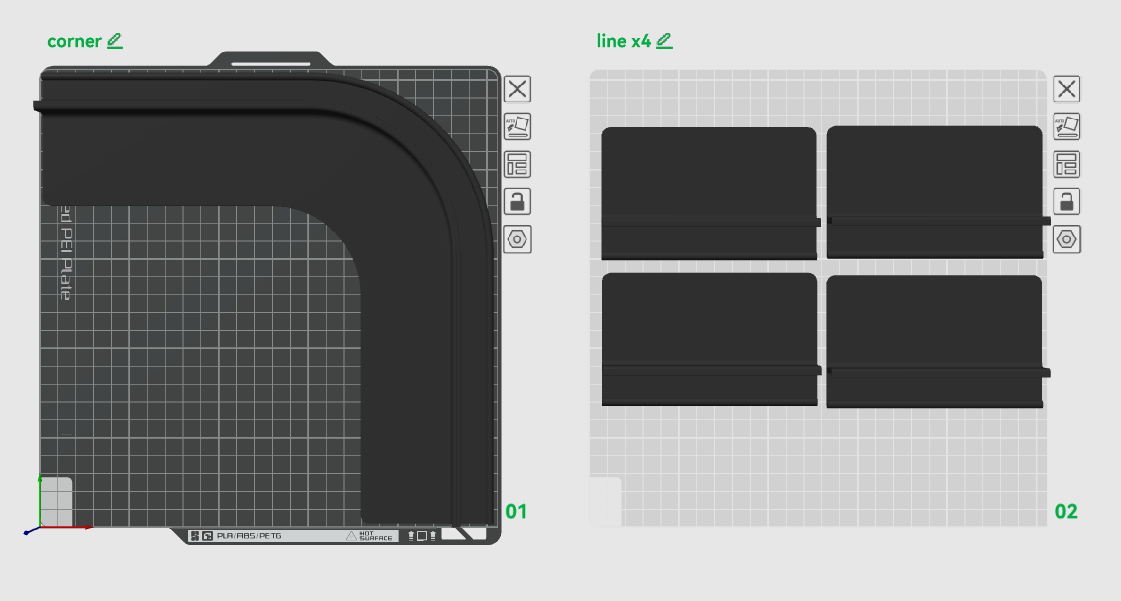Image resolution: width=1121 pixels, height=601 pixels.
Task: Edit the "line x4" plate name with pencil icon
Action: pos(665,41)
